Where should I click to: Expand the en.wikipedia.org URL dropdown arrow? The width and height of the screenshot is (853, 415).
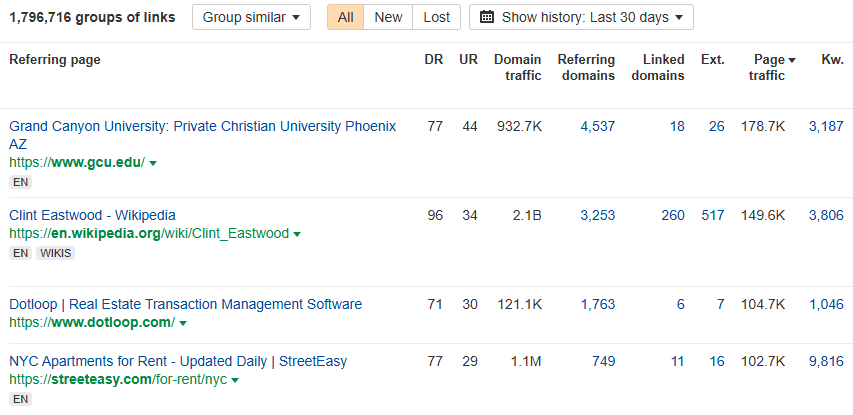297,234
